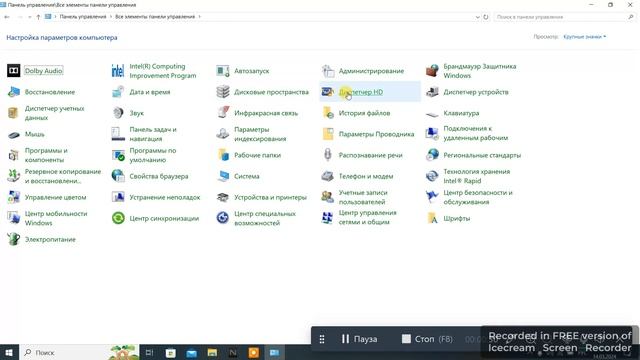Image resolution: width=640 pixels, height=360 pixels.
Task: Click the Учетные записи пользователей link
Action: [x=363, y=197]
